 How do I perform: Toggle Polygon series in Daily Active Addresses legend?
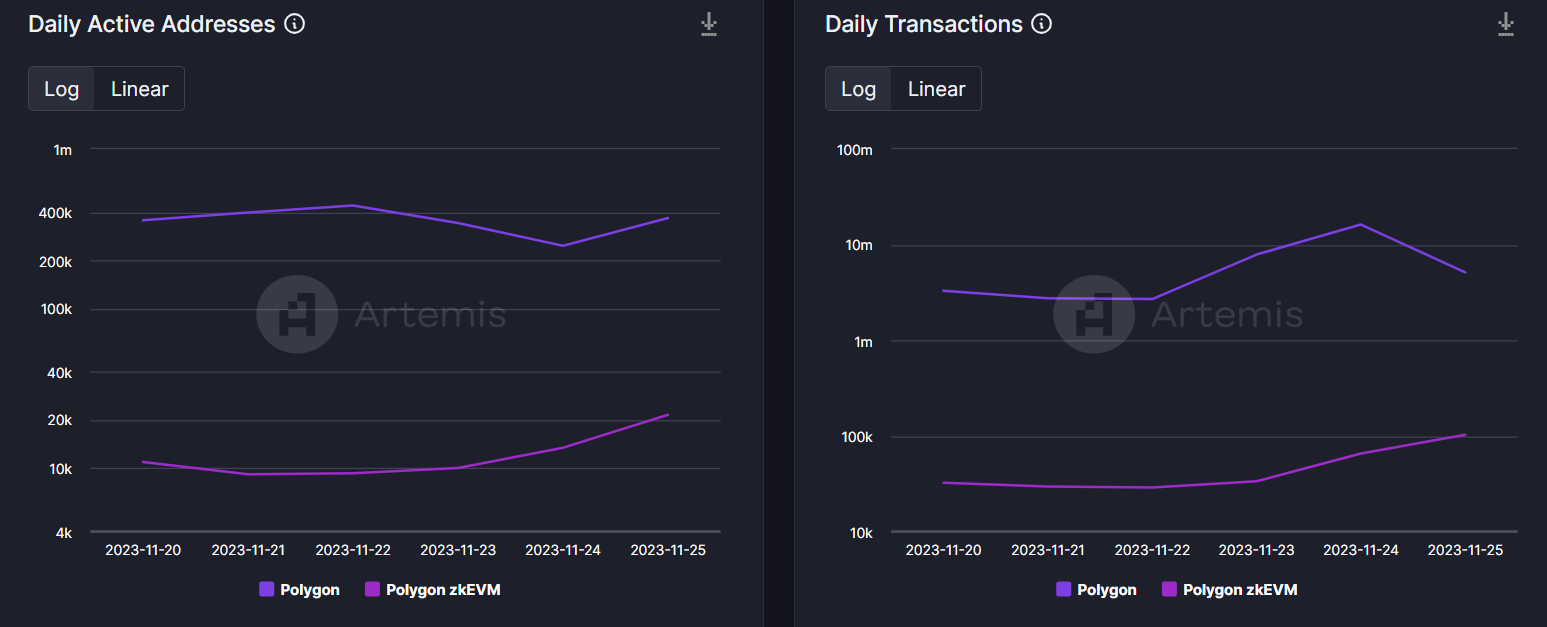pos(299,590)
